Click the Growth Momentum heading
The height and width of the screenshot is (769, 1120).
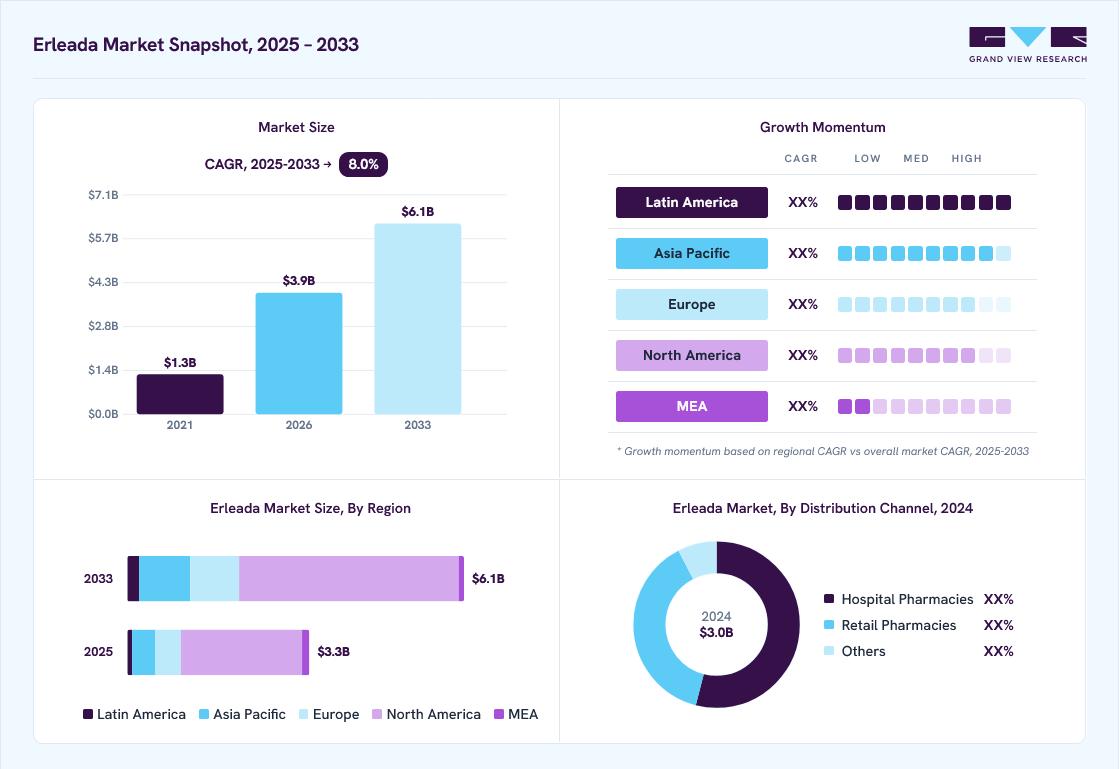pyautogui.click(x=823, y=127)
